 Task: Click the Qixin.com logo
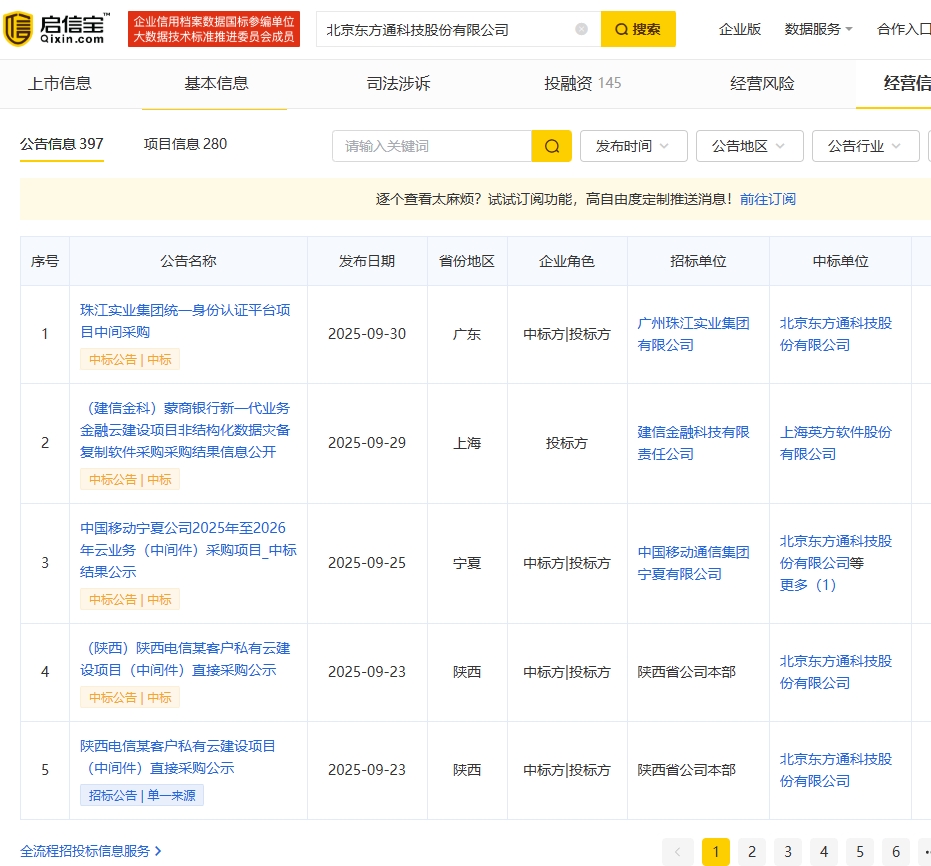click(x=55, y=29)
